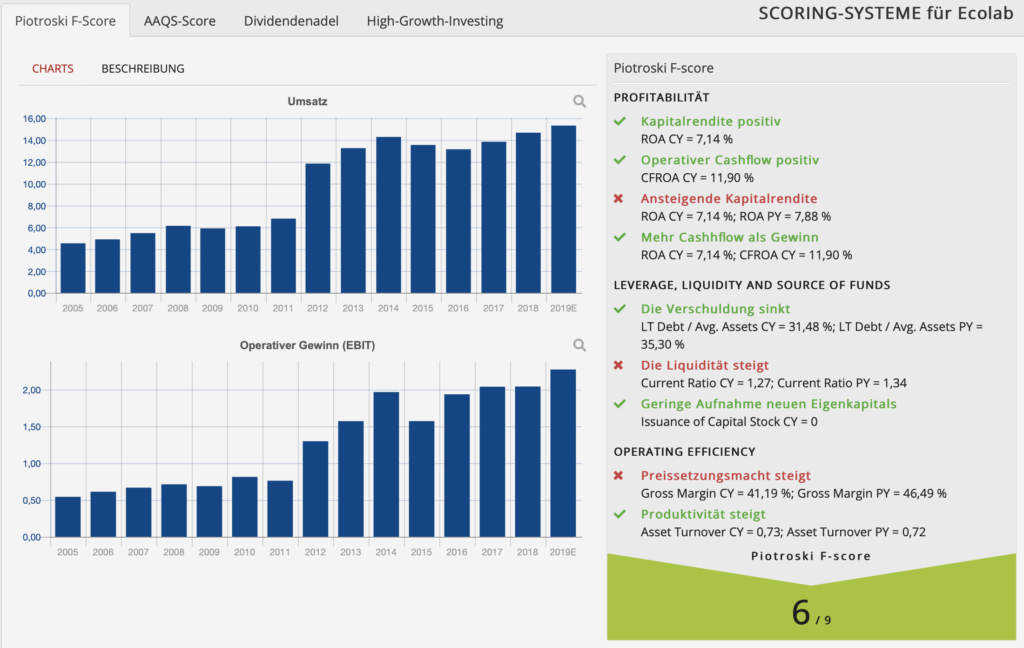Viewport: 1024px width, 648px height.
Task: Click red cross beside Preissetzungsmacht steigt
Action: [618, 476]
